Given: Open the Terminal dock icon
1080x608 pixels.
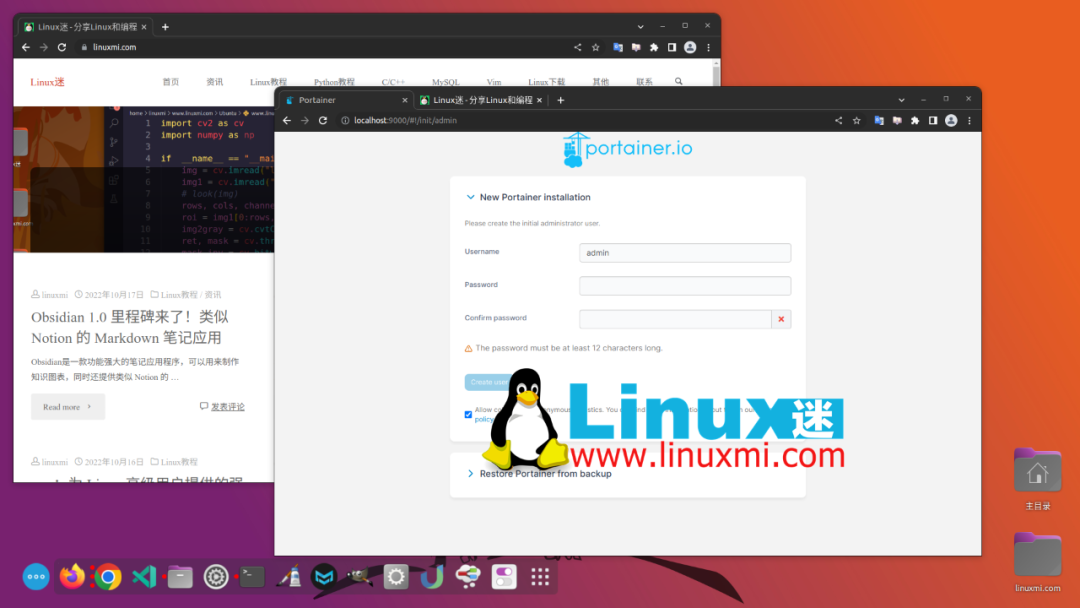Looking at the screenshot, I should coord(252,576).
